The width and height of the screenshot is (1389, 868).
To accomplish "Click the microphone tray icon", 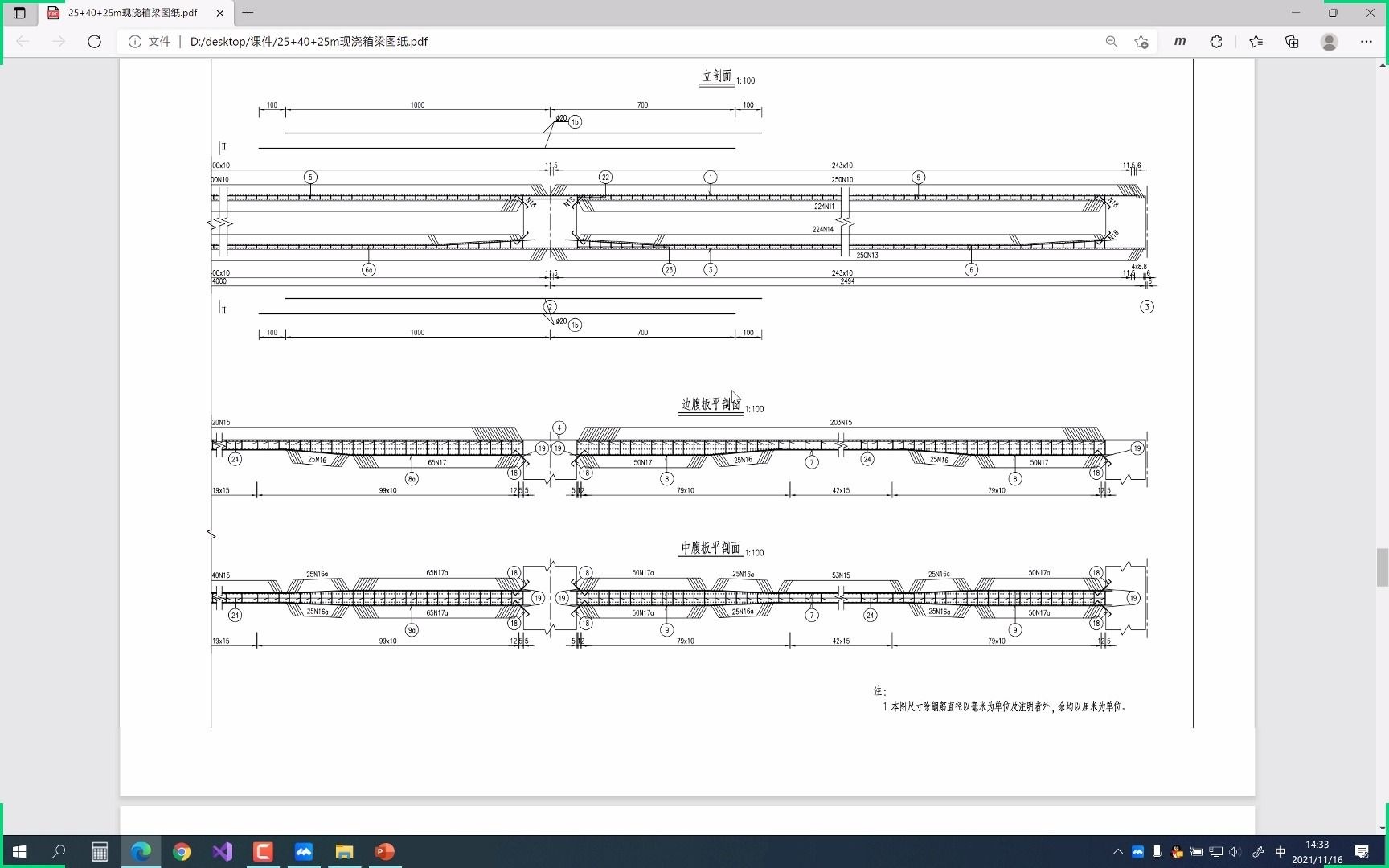I will click(x=1157, y=852).
